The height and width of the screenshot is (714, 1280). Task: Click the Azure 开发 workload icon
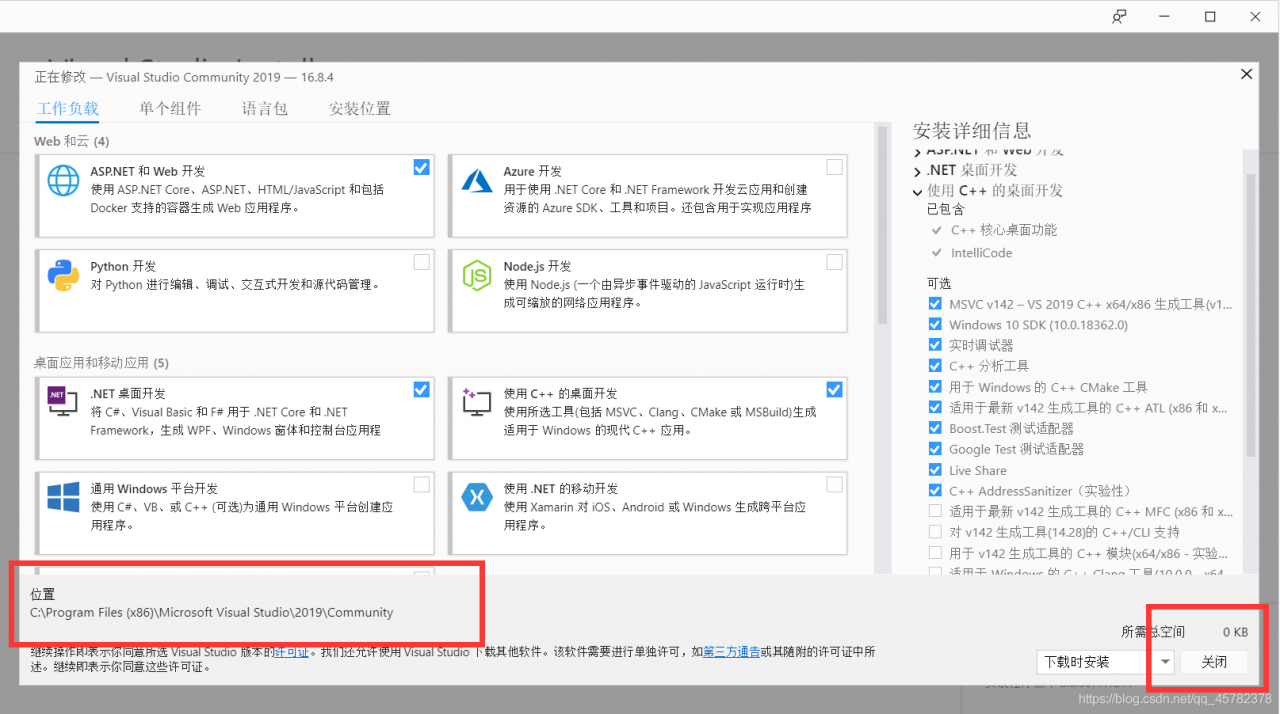(x=476, y=180)
